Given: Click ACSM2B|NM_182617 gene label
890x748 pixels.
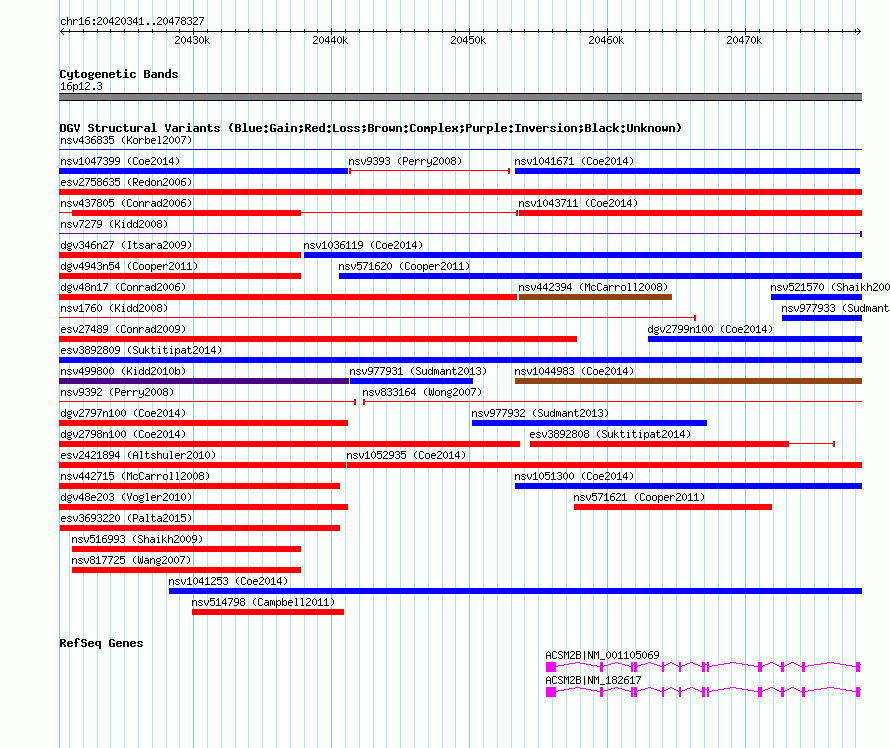Looking at the screenshot, I should click(x=593, y=680).
